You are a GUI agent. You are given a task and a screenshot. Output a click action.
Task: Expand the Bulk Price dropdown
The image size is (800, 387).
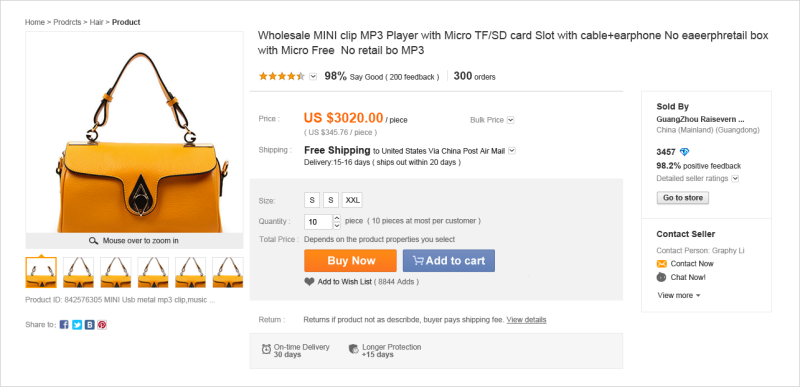pos(511,120)
